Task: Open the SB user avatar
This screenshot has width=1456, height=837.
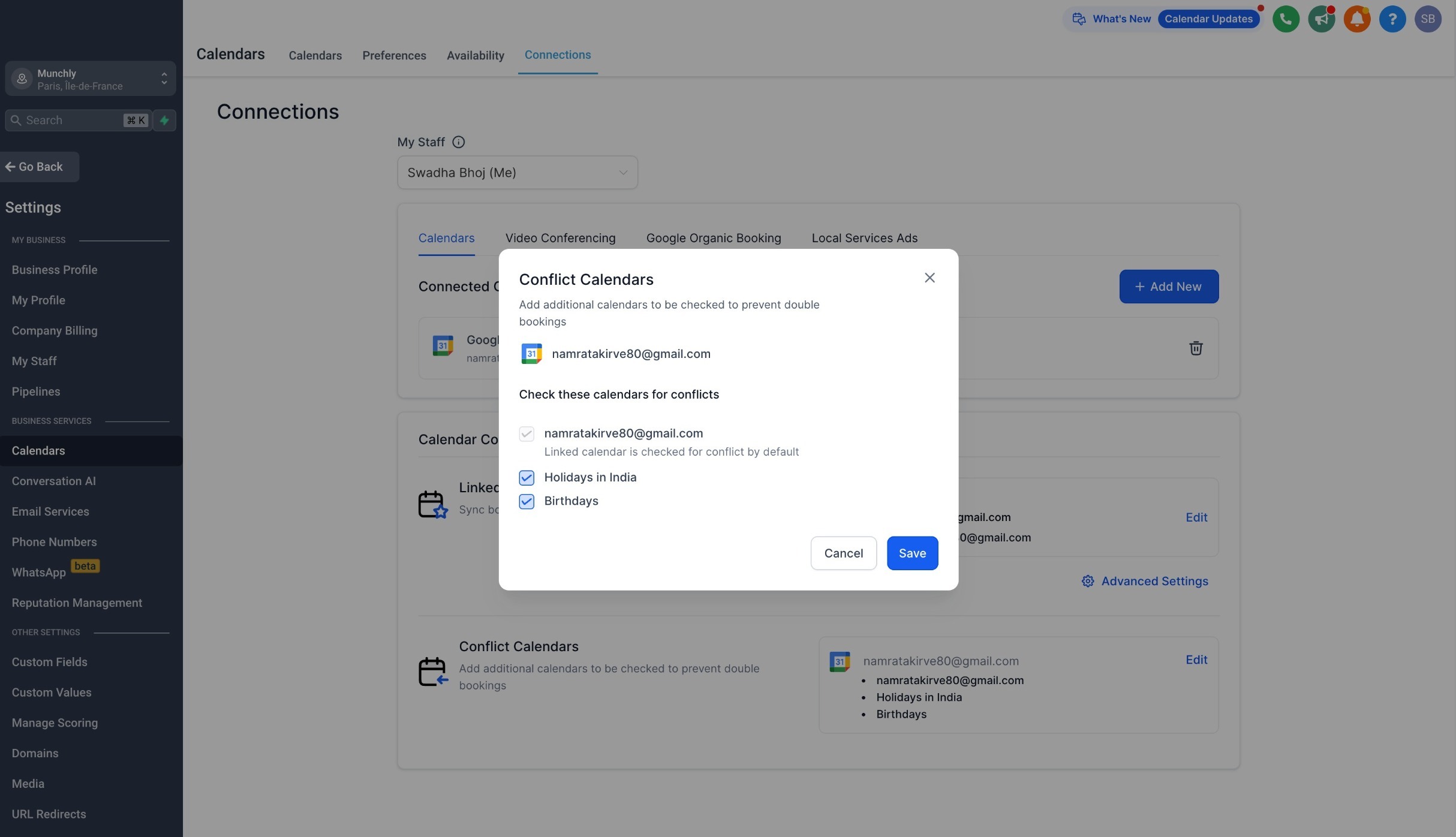Action: pyautogui.click(x=1428, y=19)
